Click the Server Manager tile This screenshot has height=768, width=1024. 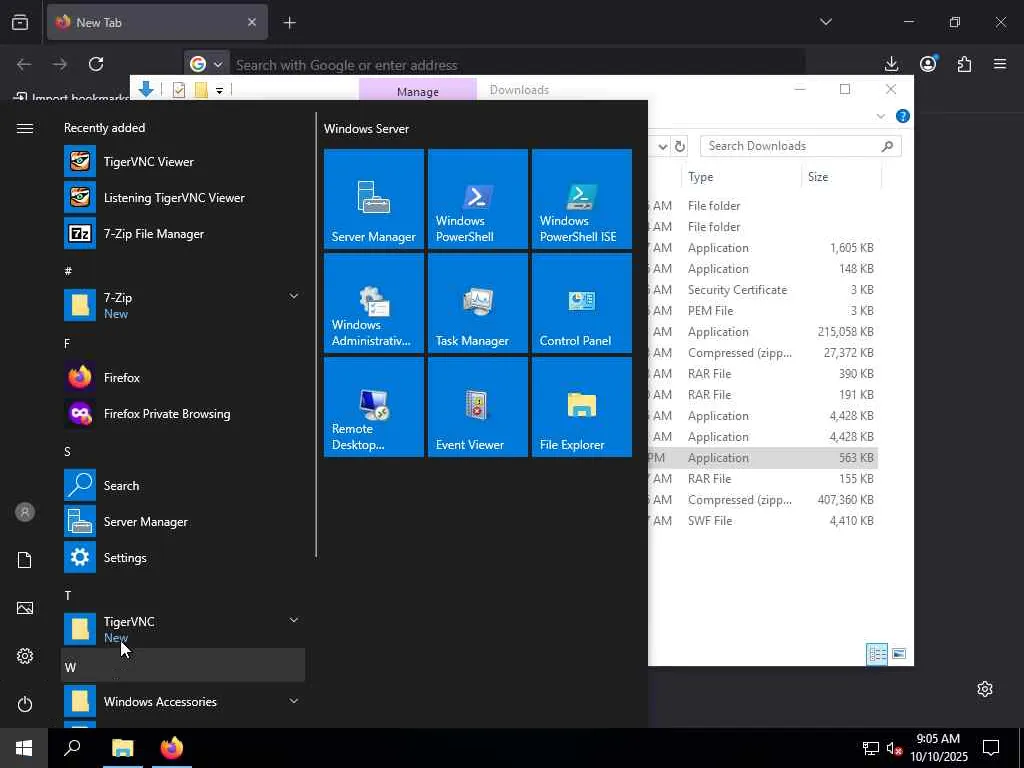pos(374,199)
